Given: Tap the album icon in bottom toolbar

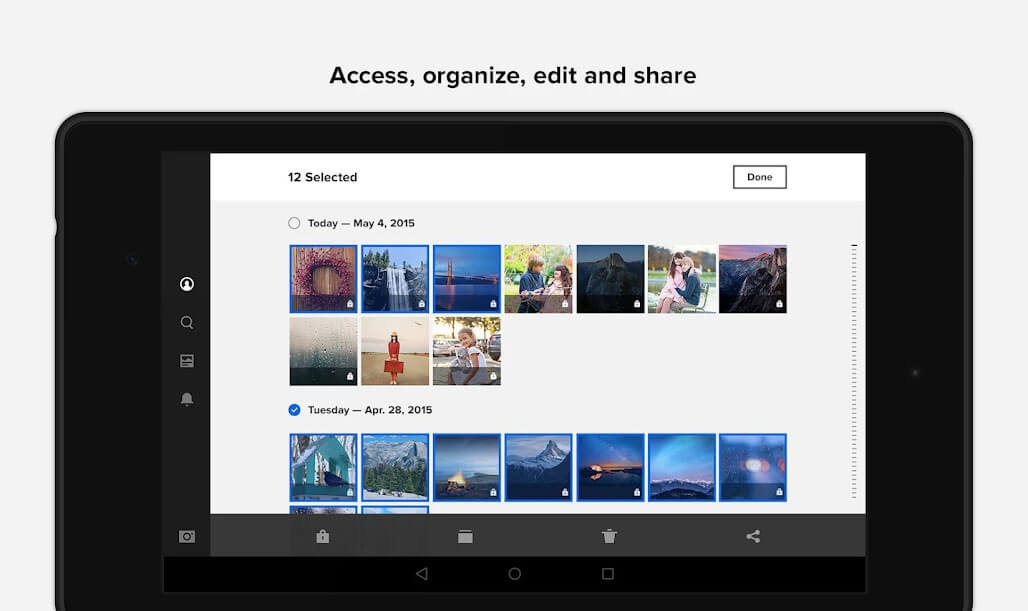Looking at the screenshot, I should [465, 536].
